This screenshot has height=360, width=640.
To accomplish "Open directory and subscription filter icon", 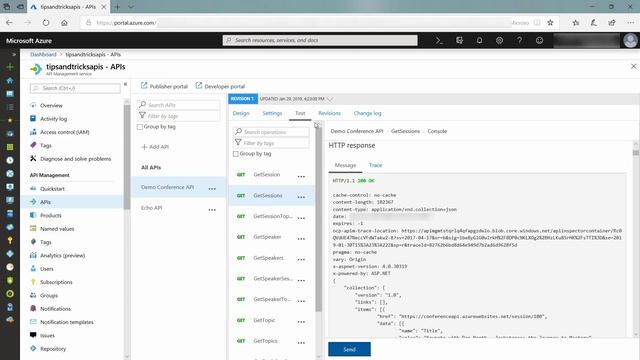I will [459, 40].
